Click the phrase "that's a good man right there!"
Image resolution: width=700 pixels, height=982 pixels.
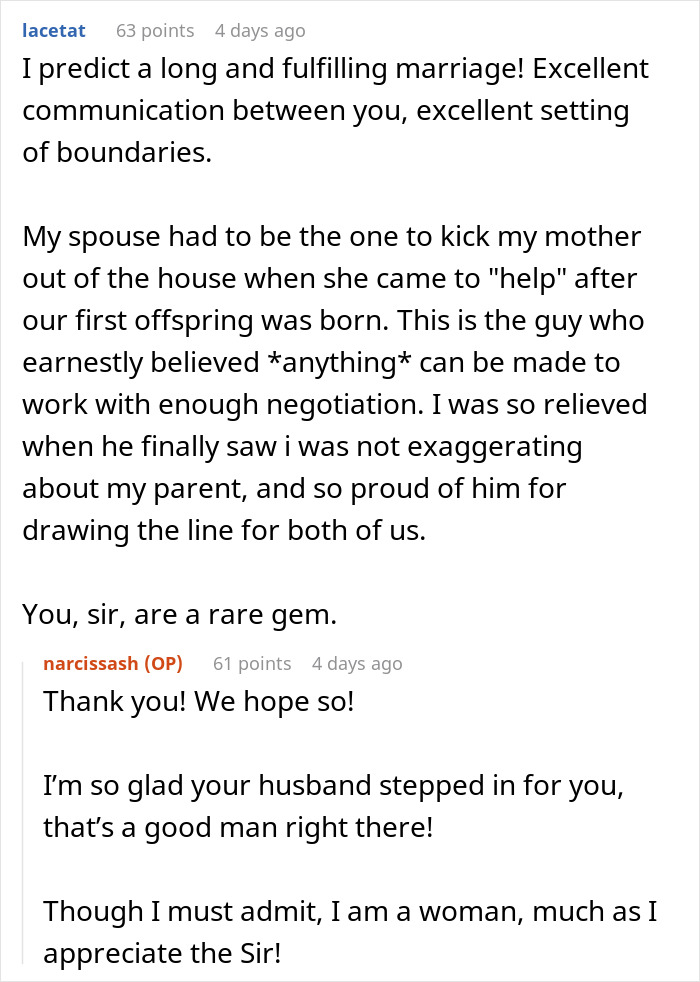pos(238,828)
